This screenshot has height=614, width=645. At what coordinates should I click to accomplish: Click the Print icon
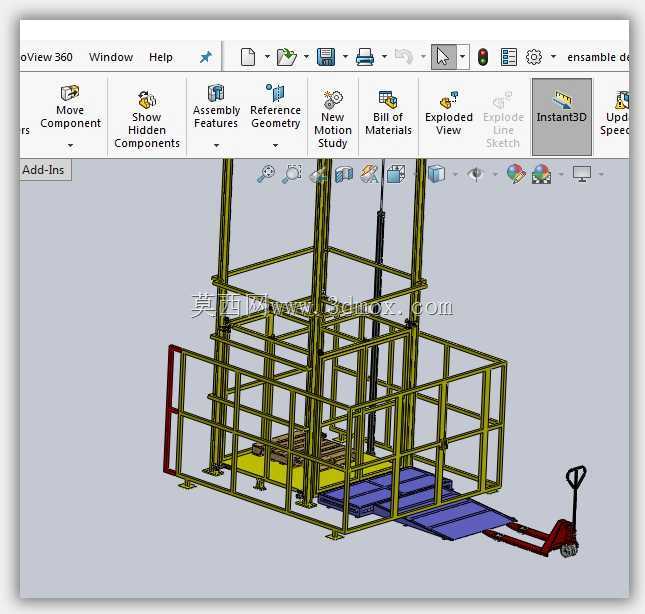pos(365,57)
